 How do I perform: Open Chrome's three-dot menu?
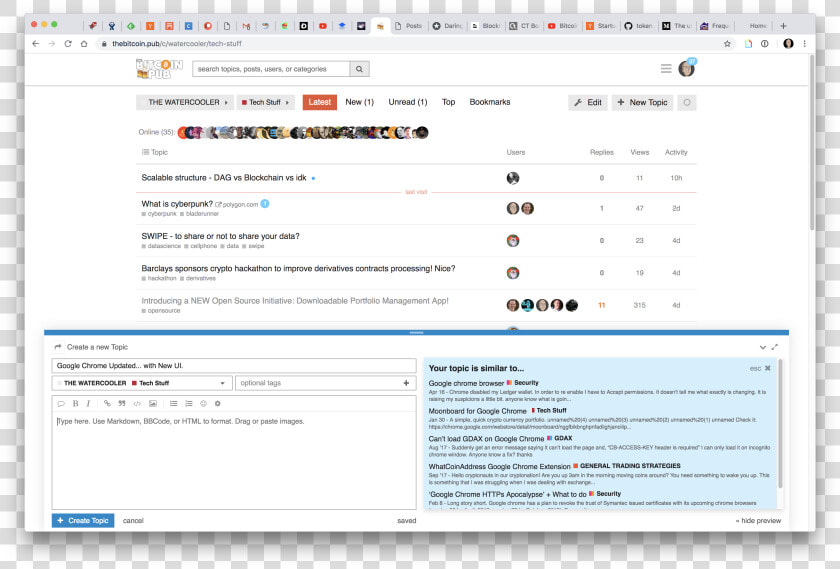[805, 44]
